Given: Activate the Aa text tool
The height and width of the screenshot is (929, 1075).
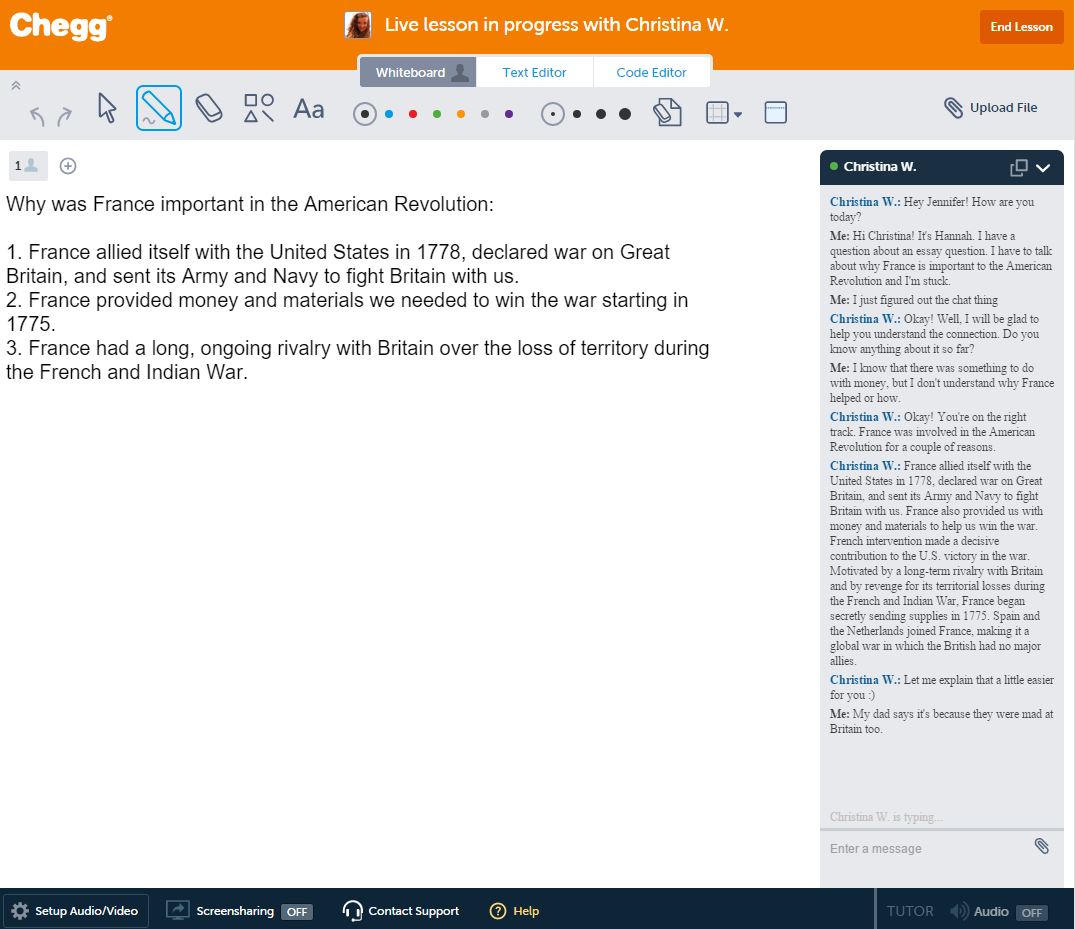Looking at the screenshot, I should click(x=309, y=109).
